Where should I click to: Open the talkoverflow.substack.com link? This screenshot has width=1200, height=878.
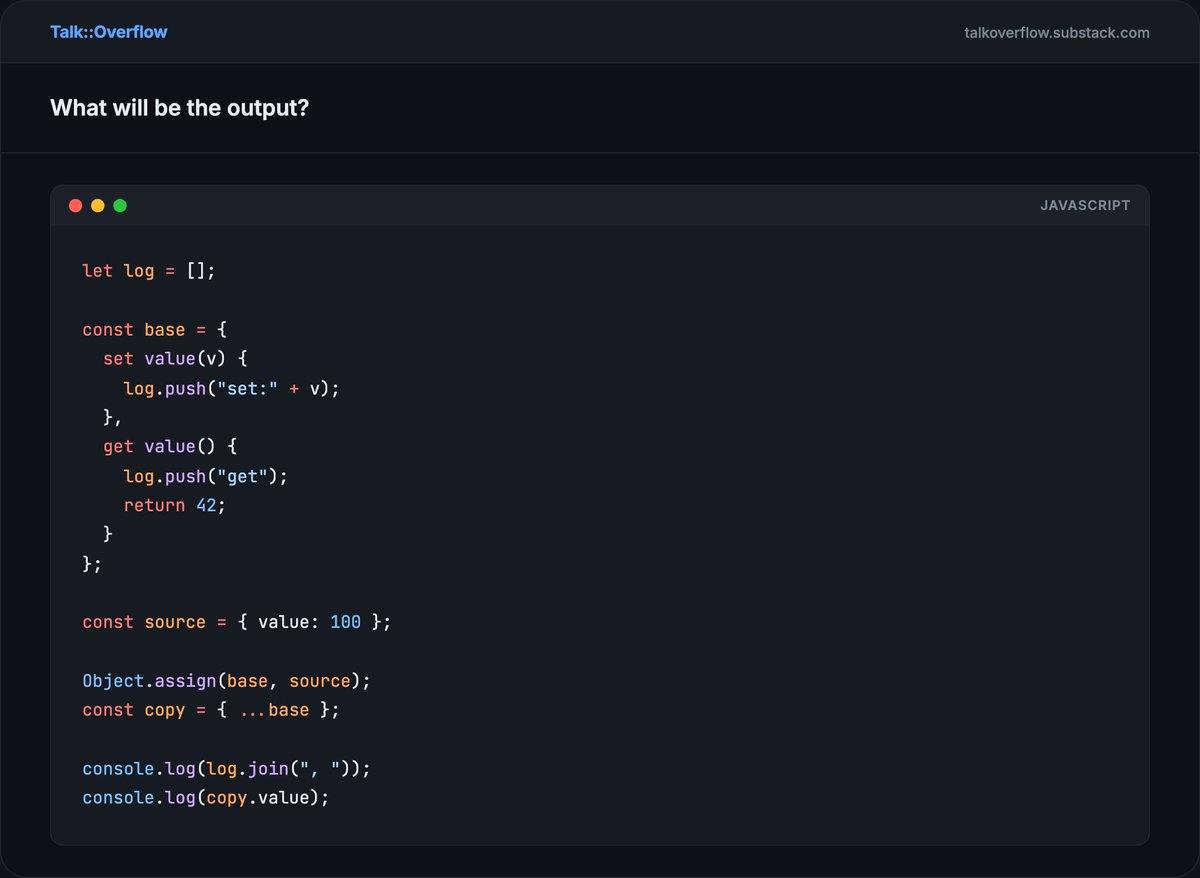[x=1057, y=32]
